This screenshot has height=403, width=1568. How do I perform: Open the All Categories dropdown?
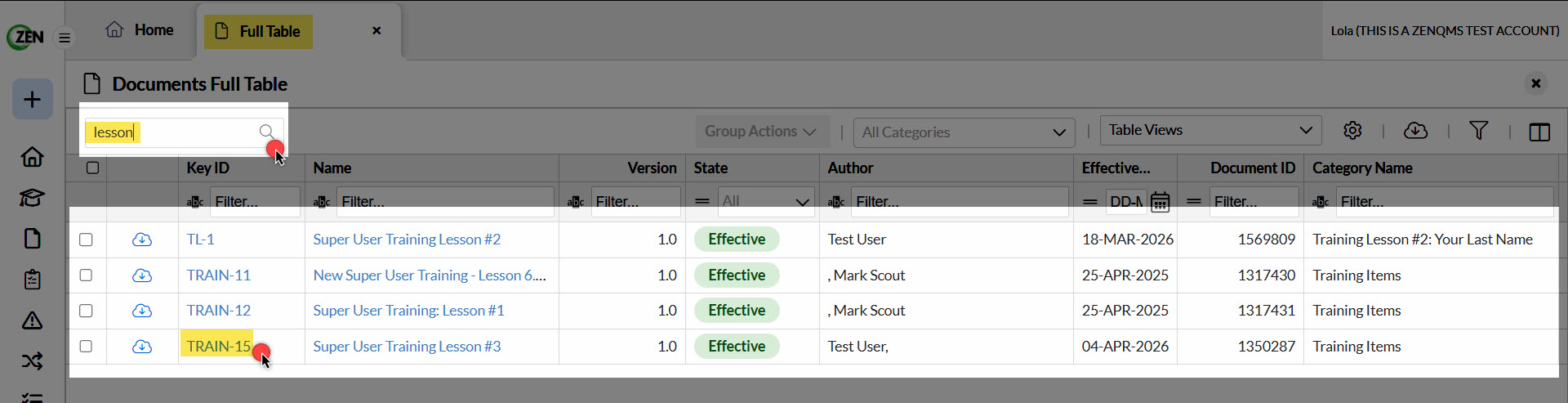(964, 132)
